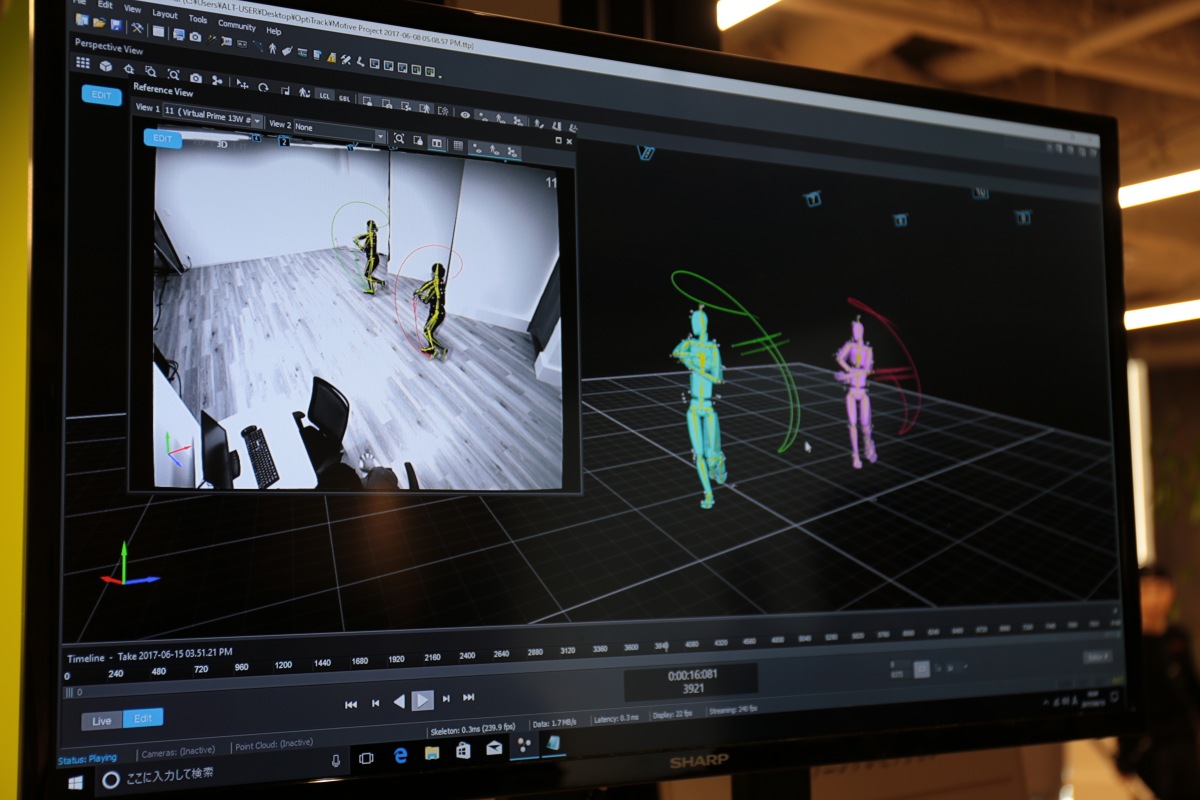
Task: Close the Reference View panel
Action: (570, 142)
